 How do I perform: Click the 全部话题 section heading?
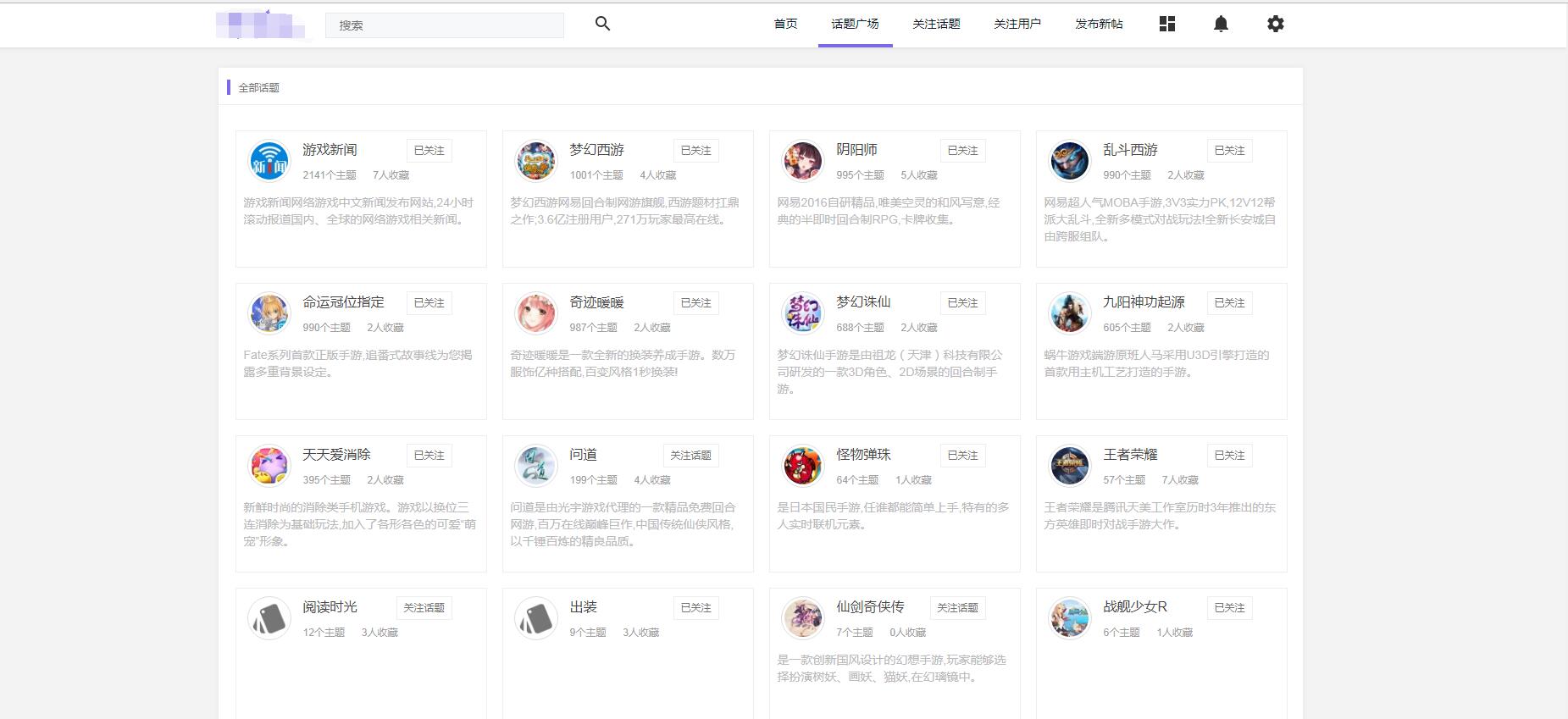(x=258, y=87)
